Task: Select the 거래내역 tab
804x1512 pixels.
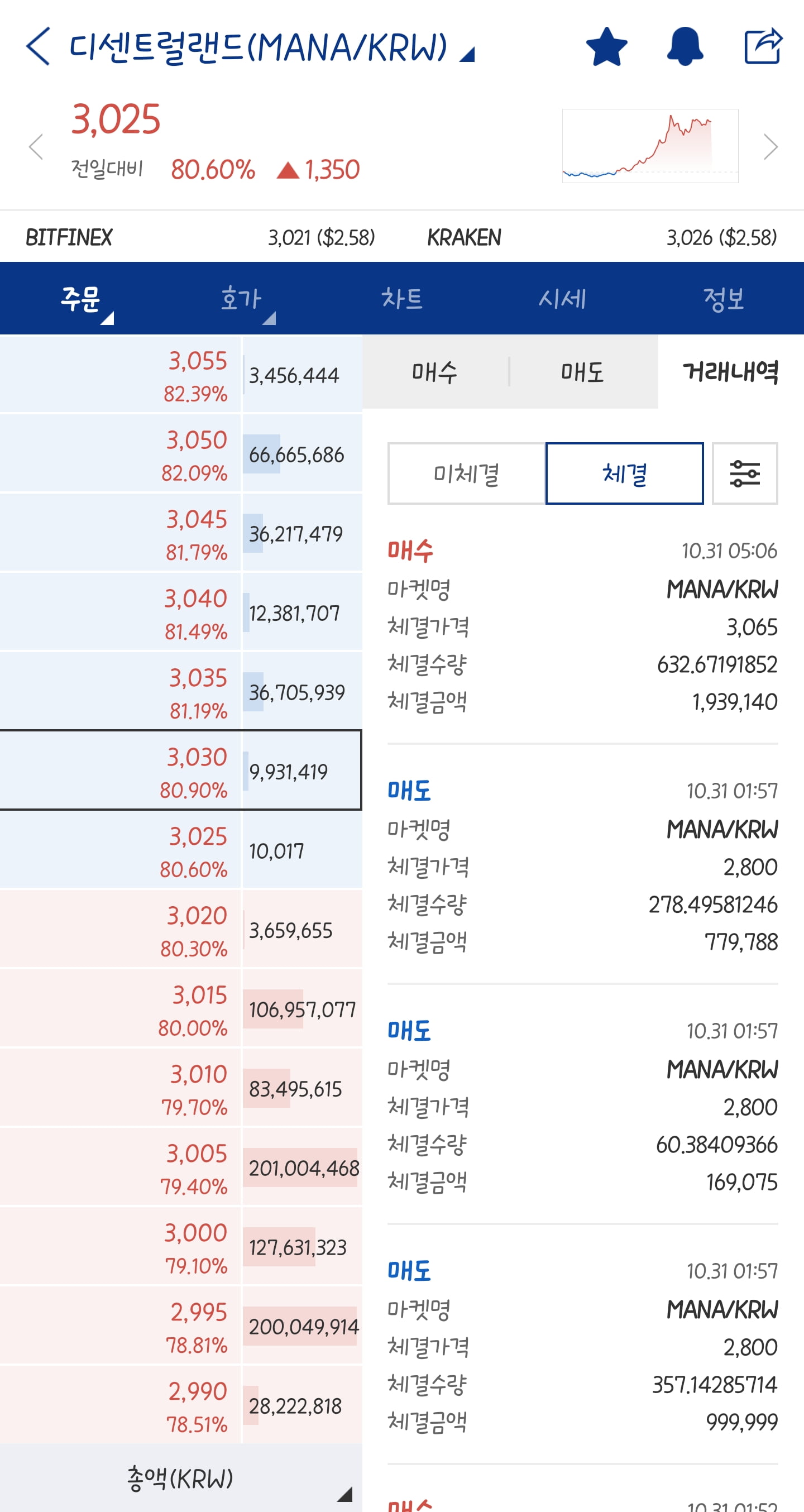Action: click(x=731, y=372)
